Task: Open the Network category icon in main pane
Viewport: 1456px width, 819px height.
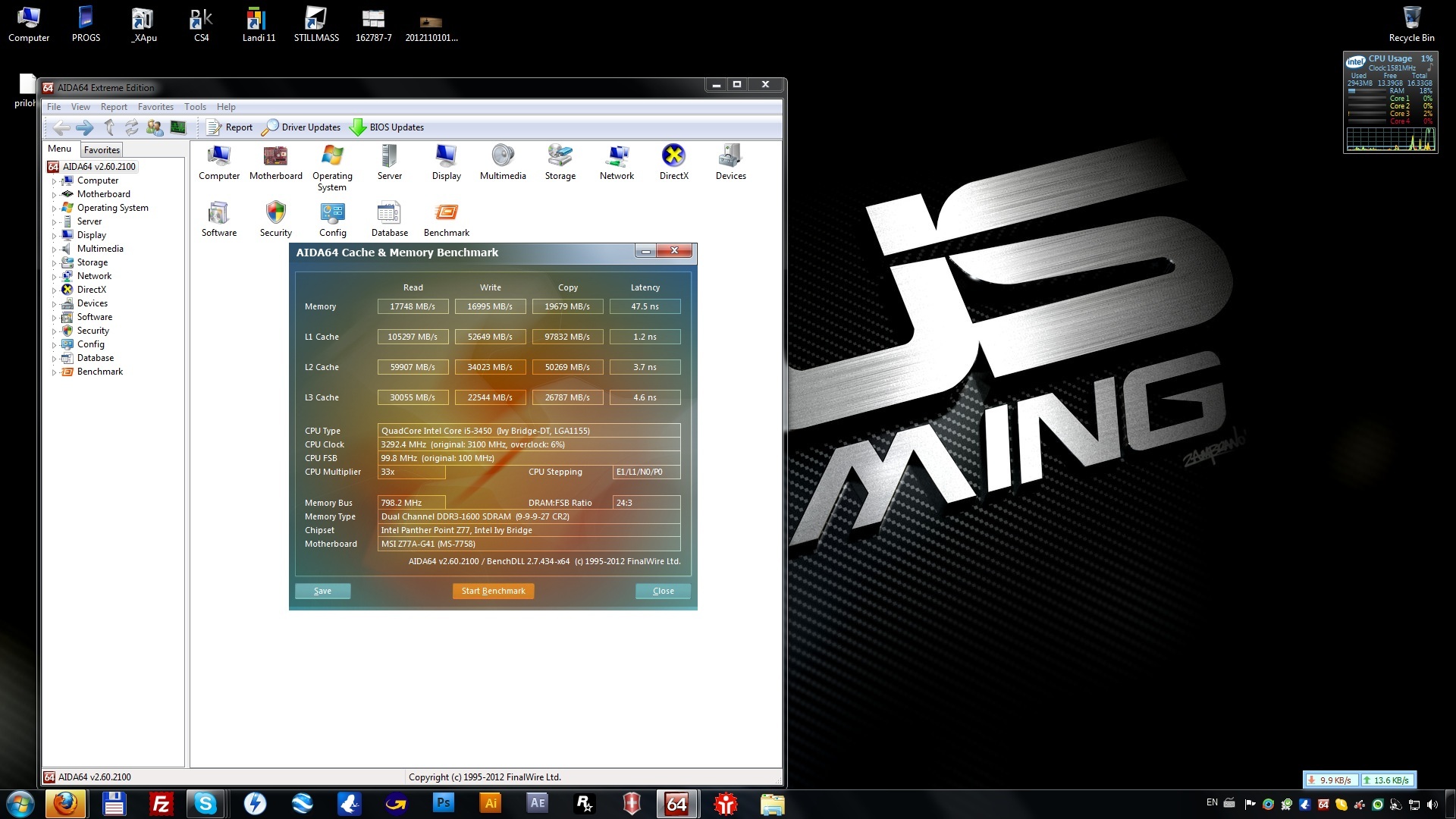Action: coord(617,162)
